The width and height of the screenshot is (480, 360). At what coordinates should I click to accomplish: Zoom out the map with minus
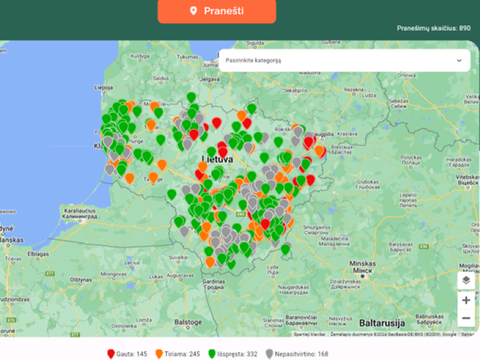point(466,318)
